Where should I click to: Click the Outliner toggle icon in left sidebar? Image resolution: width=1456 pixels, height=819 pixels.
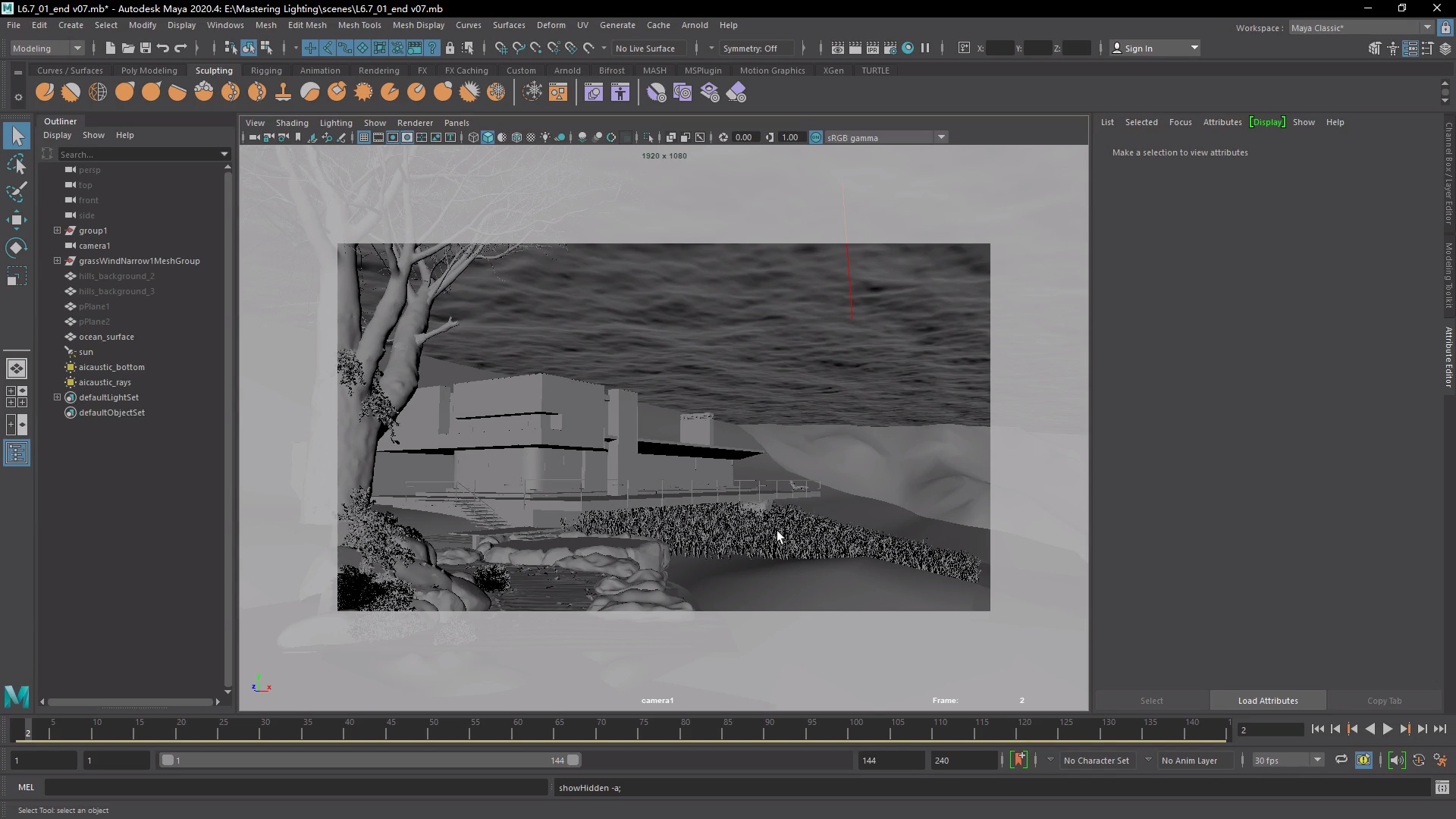(16, 453)
